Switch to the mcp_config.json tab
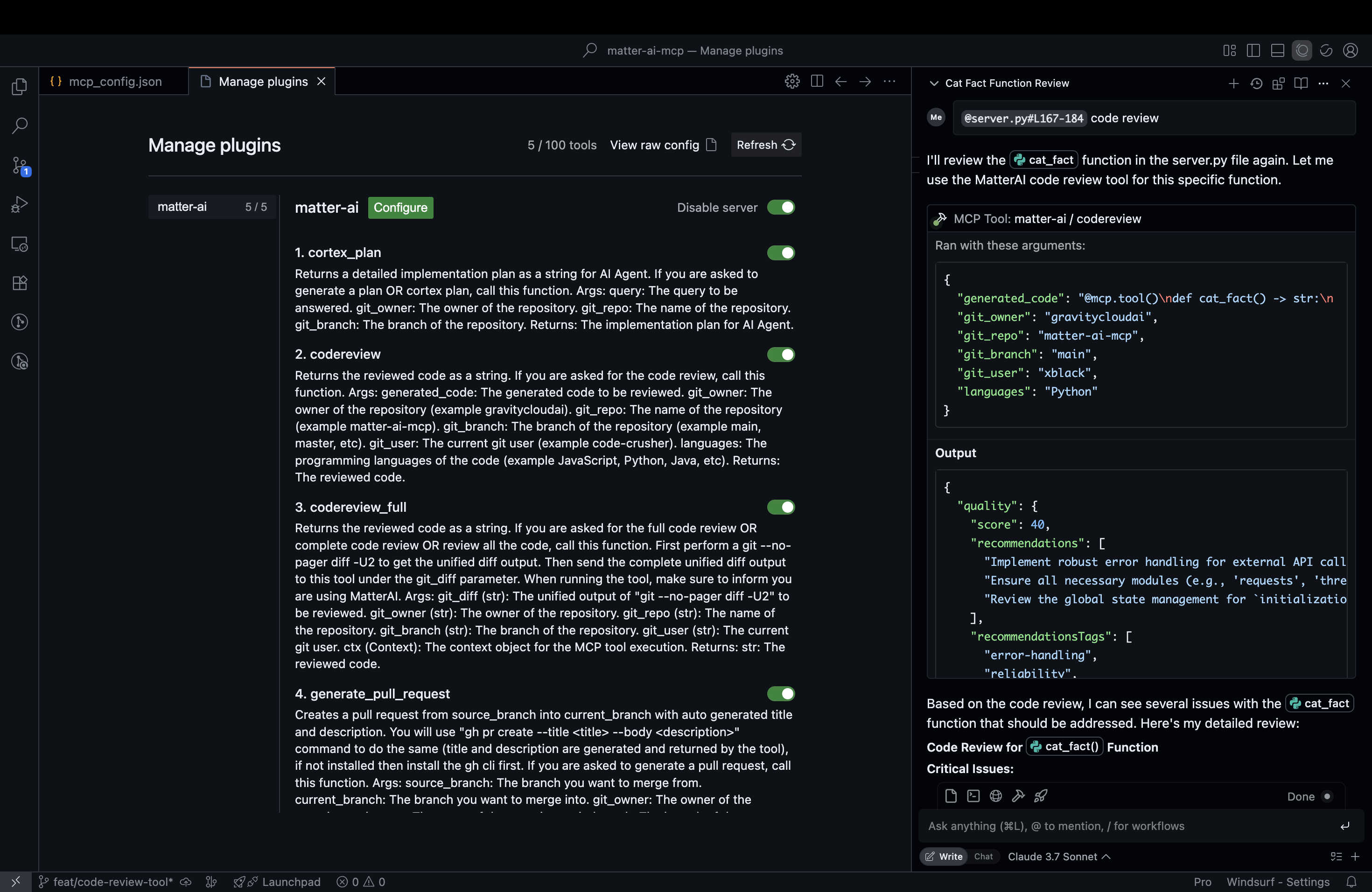Image resolution: width=1372 pixels, height=892 pixels. (114, 81)
